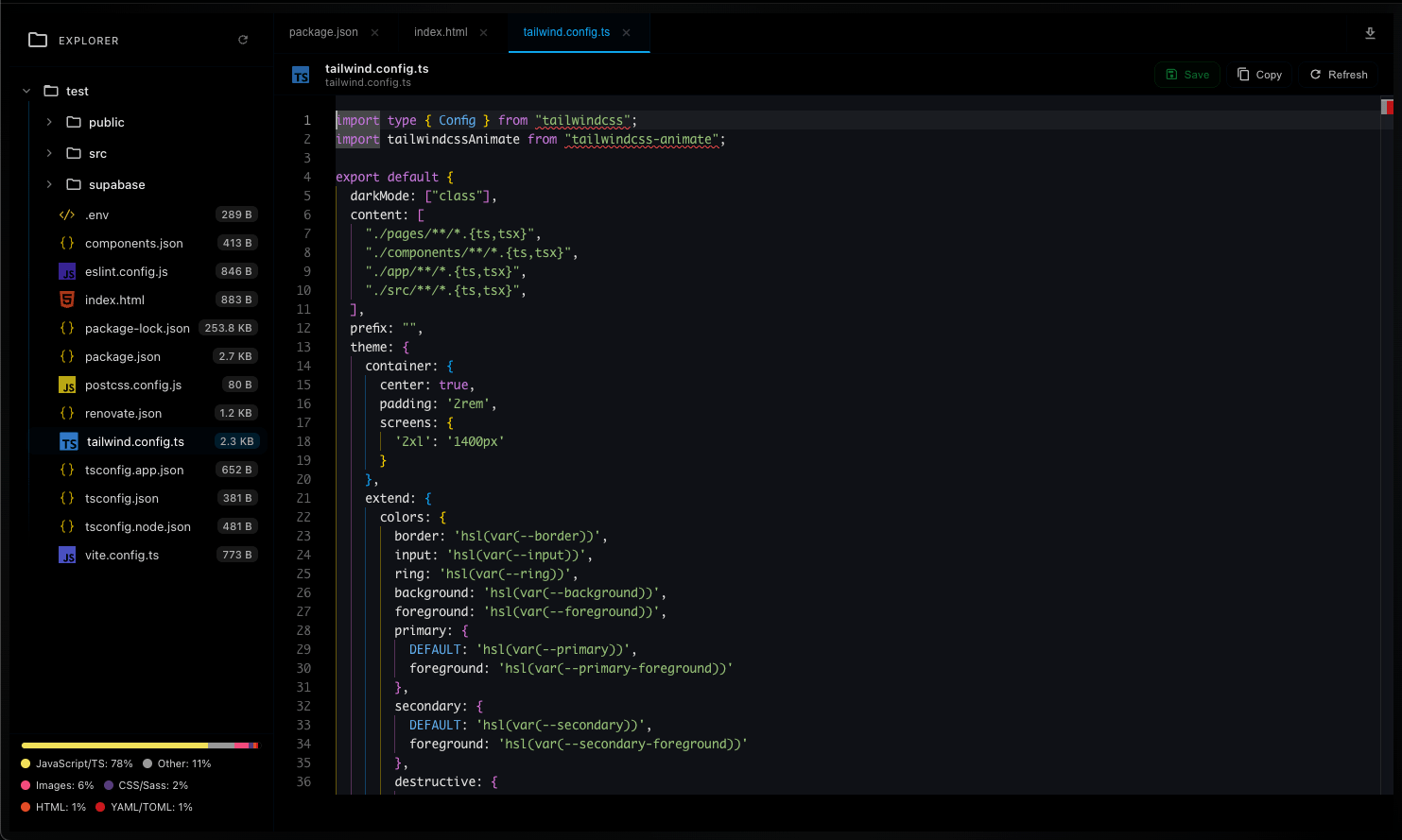Click the .env file code icon
The image size is (1402, 840).
pyautogui.click(x=67, y=214)
